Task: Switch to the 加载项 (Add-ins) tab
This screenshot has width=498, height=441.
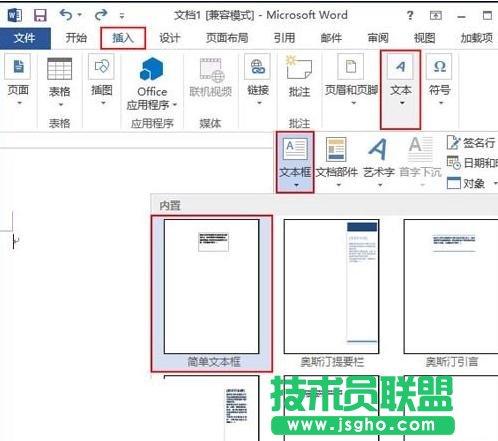Action: tap(476, 38)
